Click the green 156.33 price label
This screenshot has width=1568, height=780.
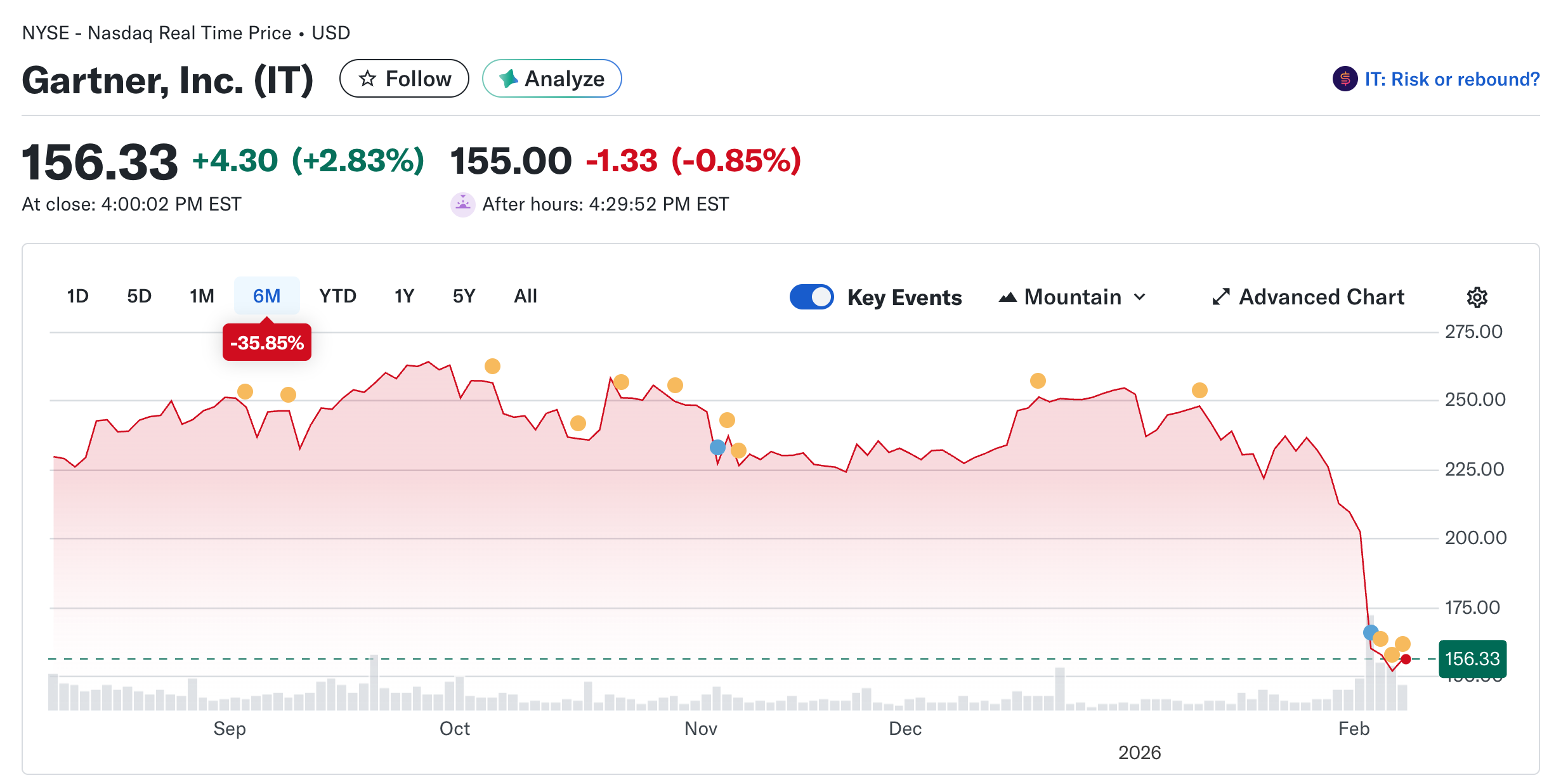(1473, 659)
